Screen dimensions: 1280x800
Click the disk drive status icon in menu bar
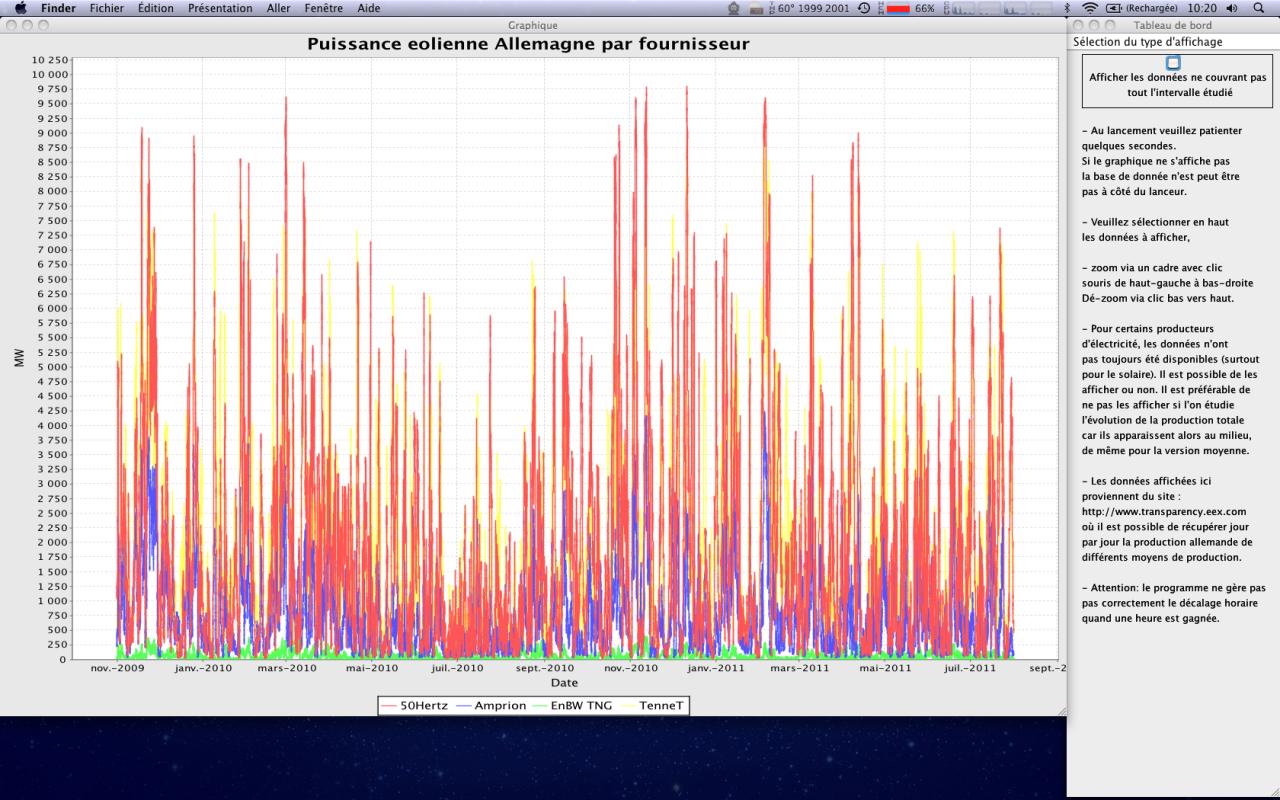pyautogui.click(x=757, y=8)
